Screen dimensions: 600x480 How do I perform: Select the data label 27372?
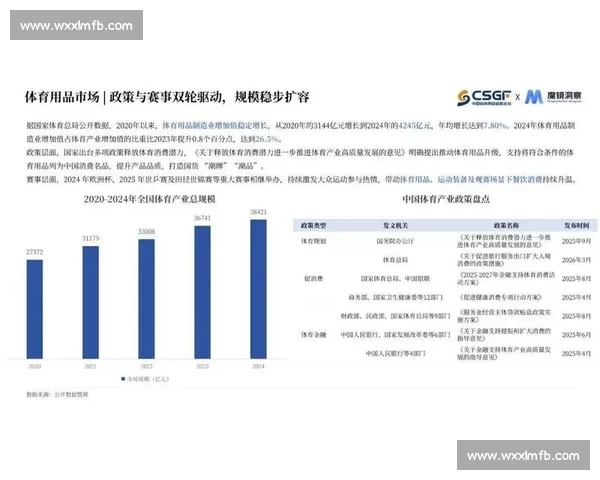pyautogui.click(x=34, y=252)
